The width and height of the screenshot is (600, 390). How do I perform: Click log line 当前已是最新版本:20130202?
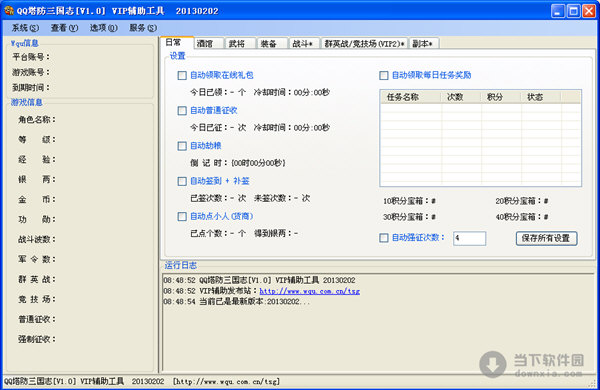[236, 302]
